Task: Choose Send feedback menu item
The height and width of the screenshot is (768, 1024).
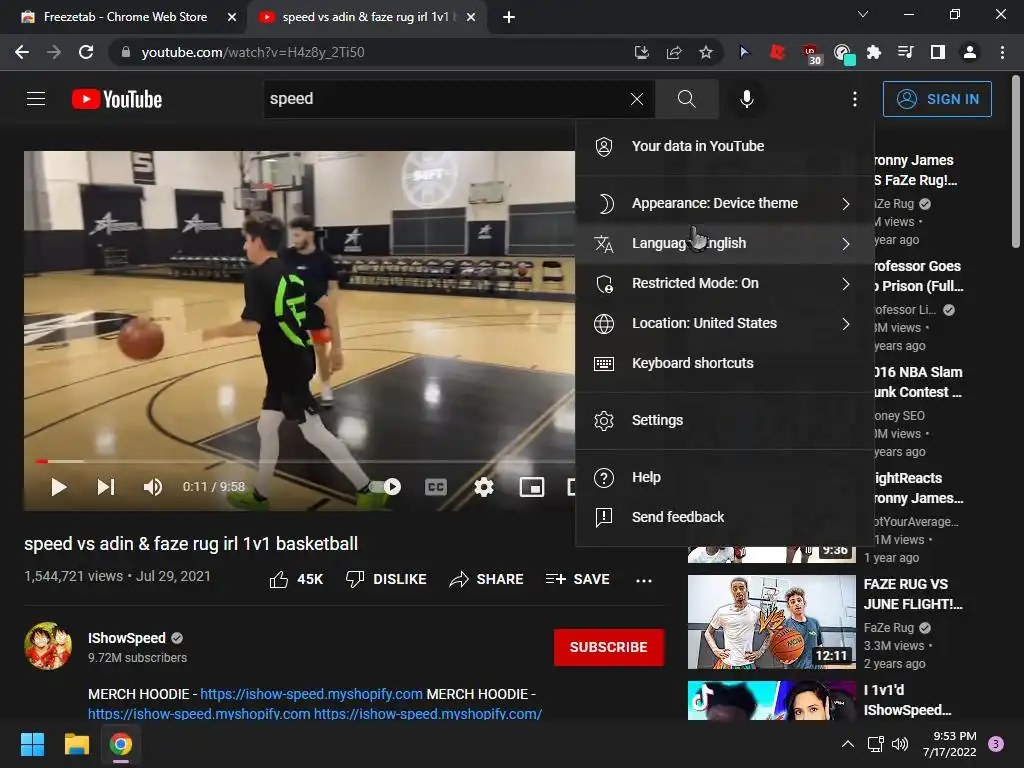Action: click(725, 517)
